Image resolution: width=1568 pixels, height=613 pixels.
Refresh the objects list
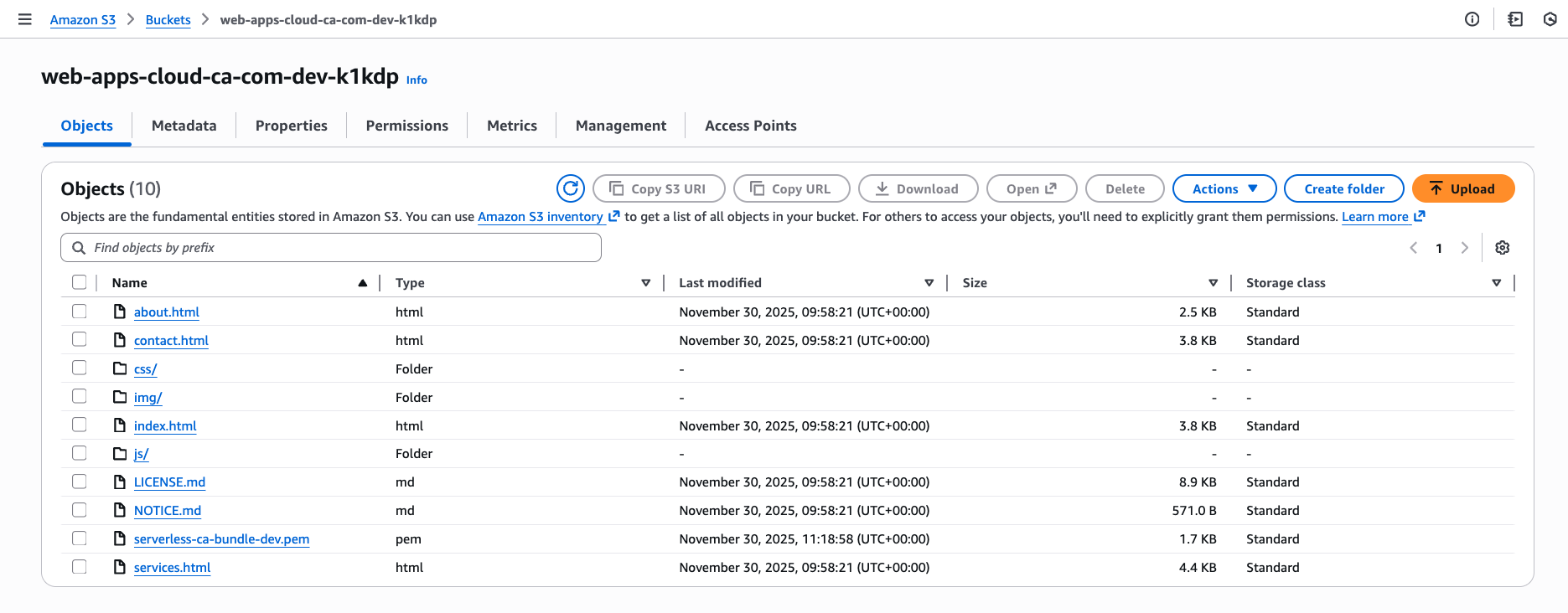[571, 188]
